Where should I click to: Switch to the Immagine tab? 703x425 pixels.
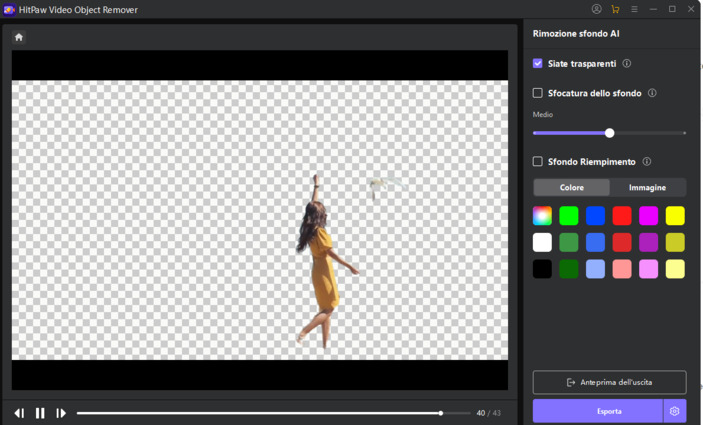(647, 187)
